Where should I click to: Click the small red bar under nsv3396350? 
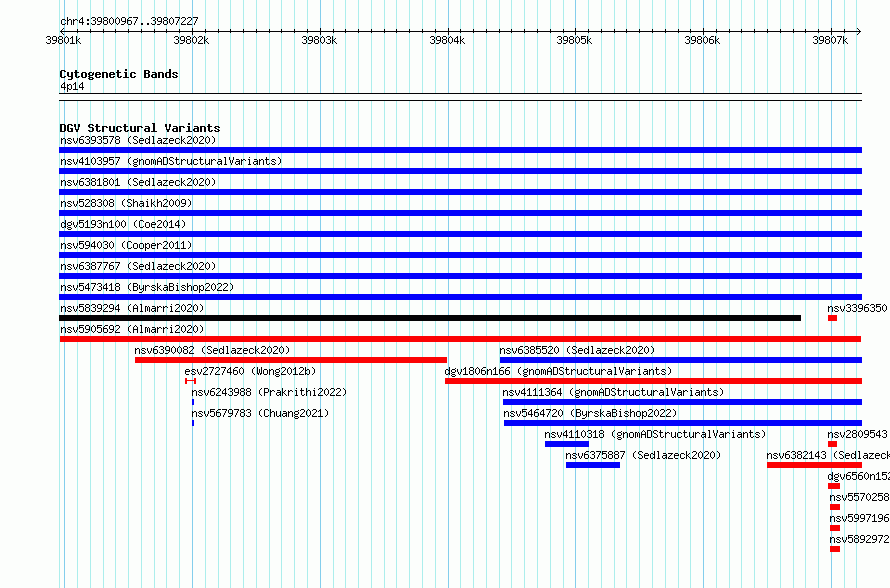(833, 318)
